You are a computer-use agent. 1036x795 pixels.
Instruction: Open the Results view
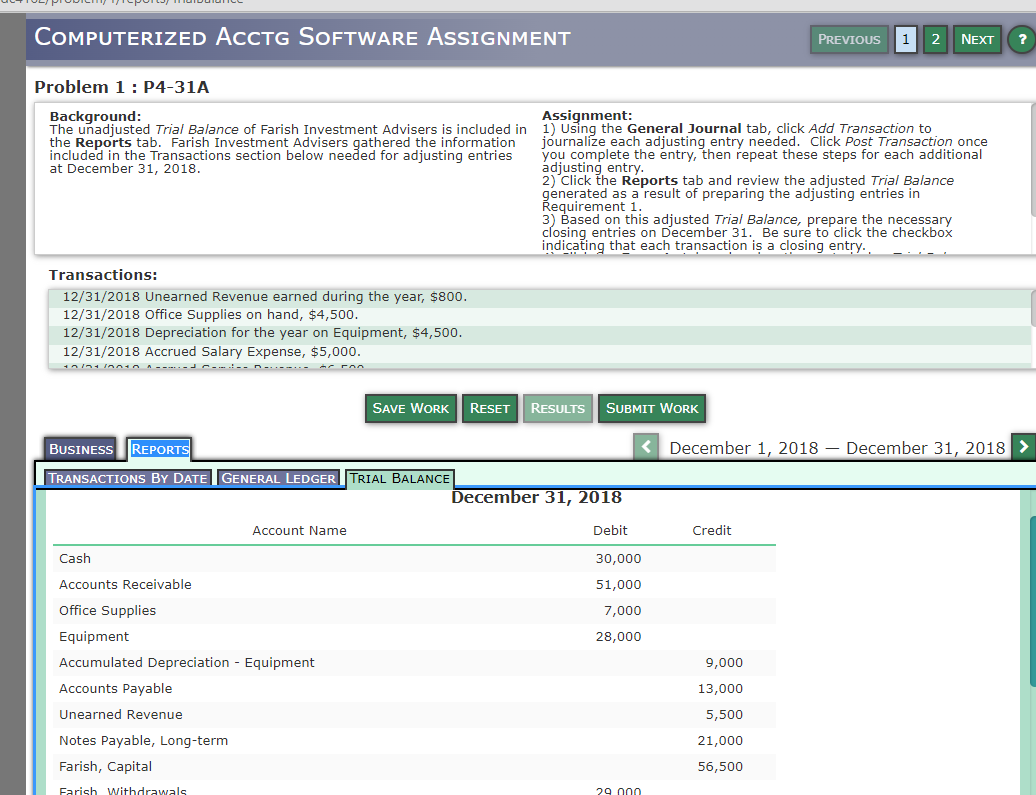(557, 408)
